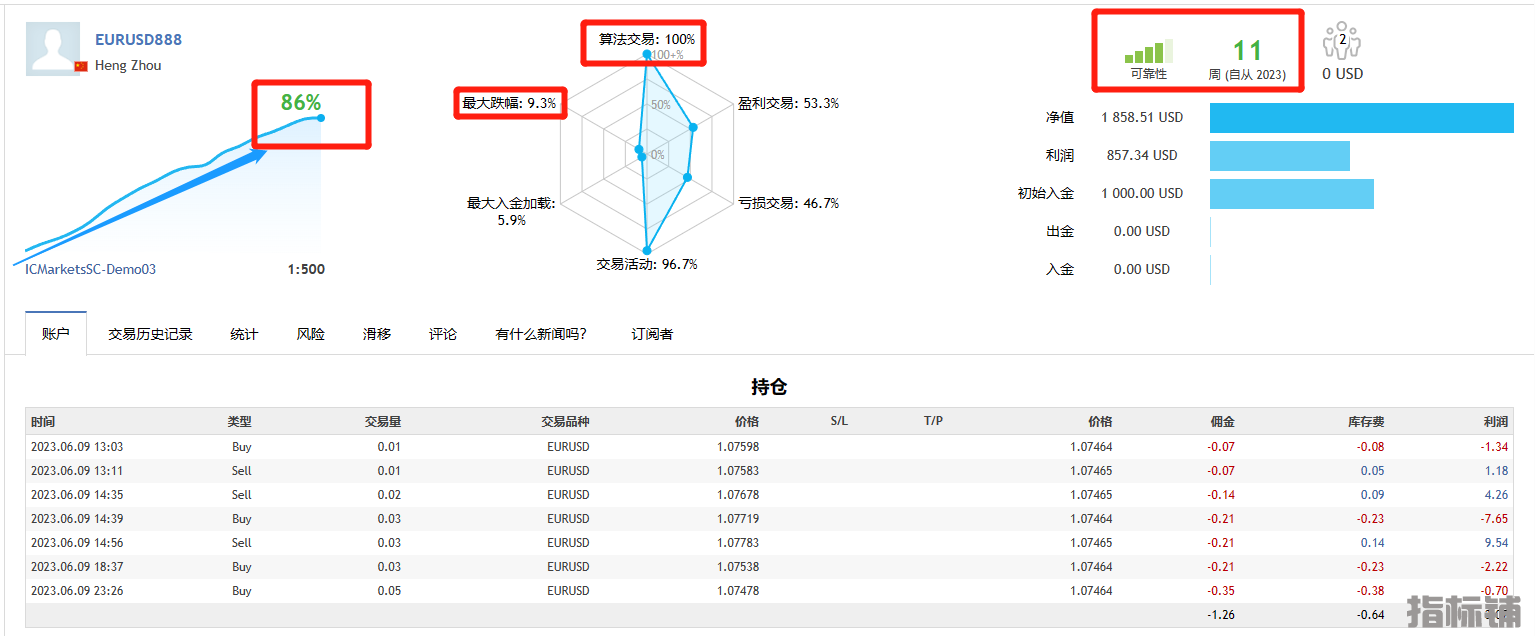Open the ICMarketsSC-Demo03 broker link

[91, 269]
